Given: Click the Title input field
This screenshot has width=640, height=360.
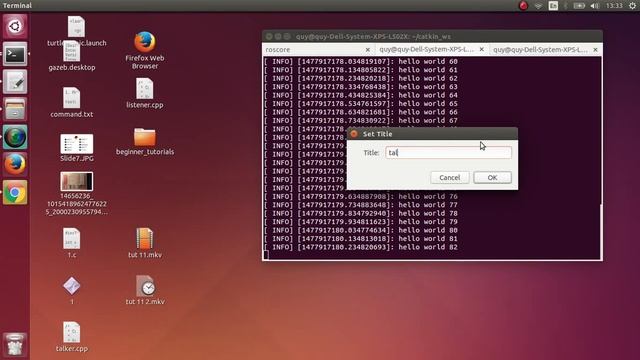Looking at the screenshot, I should [448, 153].
